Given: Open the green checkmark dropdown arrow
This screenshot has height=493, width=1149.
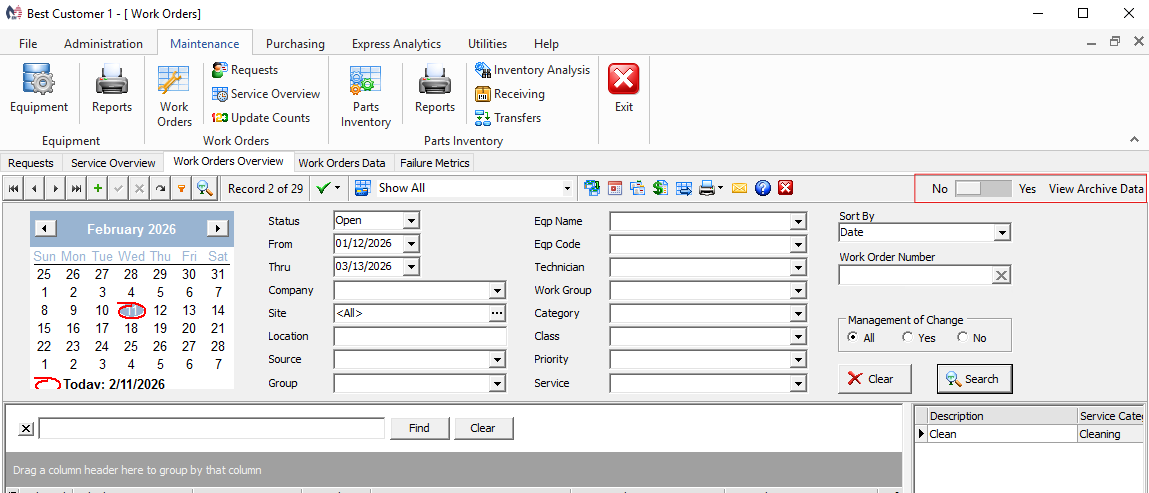Looking at the screenshot, I should click(x=338, y=188).
